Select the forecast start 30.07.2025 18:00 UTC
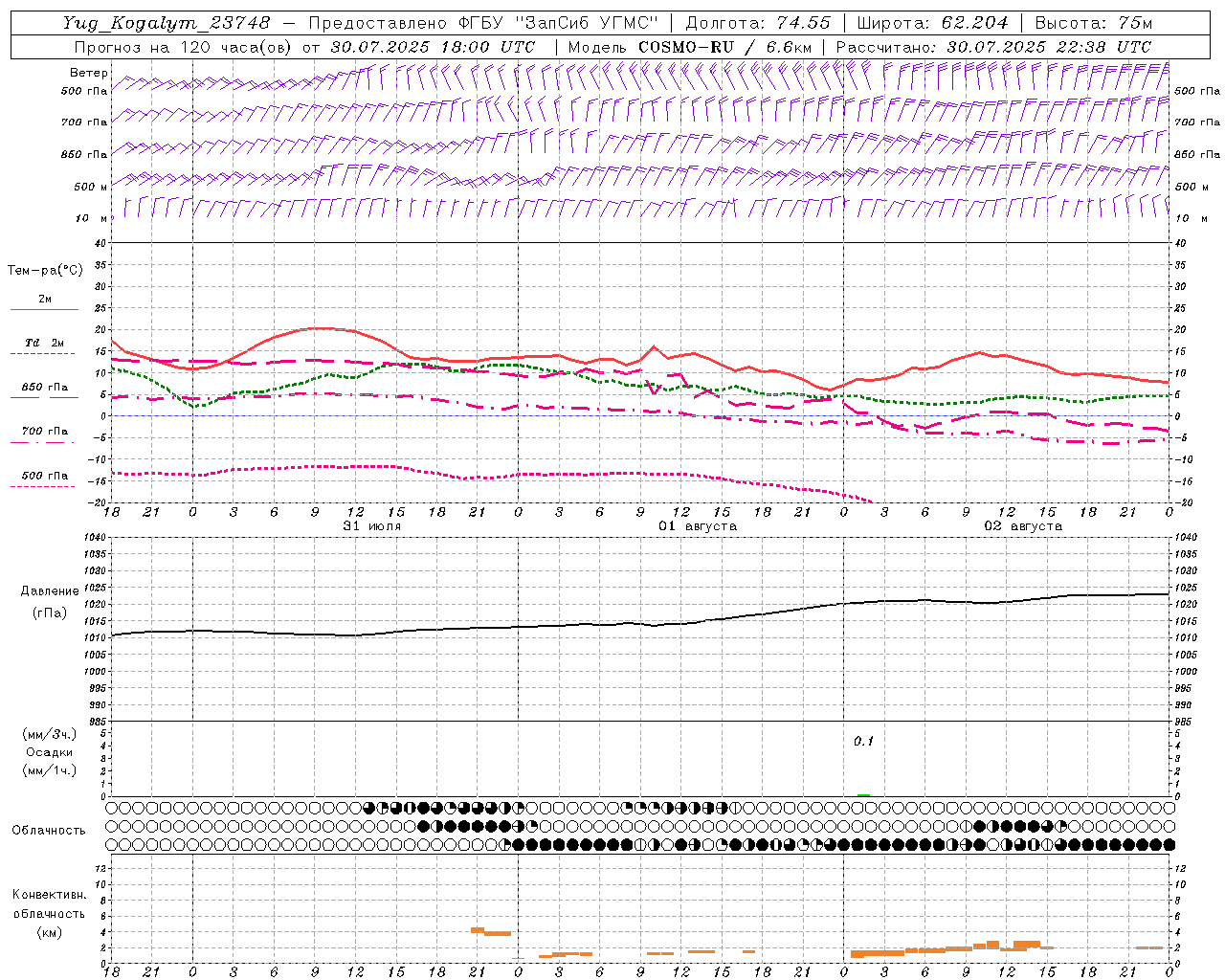Image resolution: width=1225 pixels, height=980 pixels. (x=433, y=47)
